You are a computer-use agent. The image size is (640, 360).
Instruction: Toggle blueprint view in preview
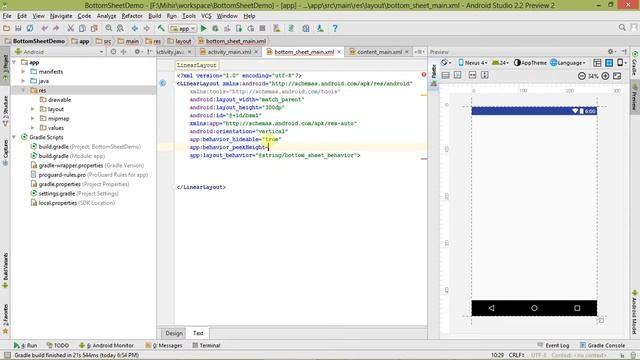tap(609, 63)
